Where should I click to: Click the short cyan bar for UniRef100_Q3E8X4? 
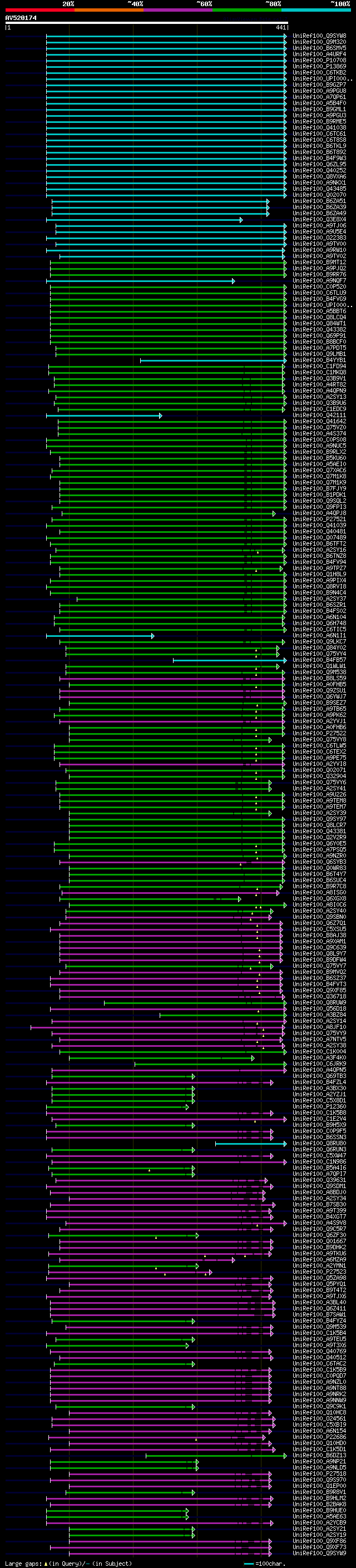(x=144, y=220)
